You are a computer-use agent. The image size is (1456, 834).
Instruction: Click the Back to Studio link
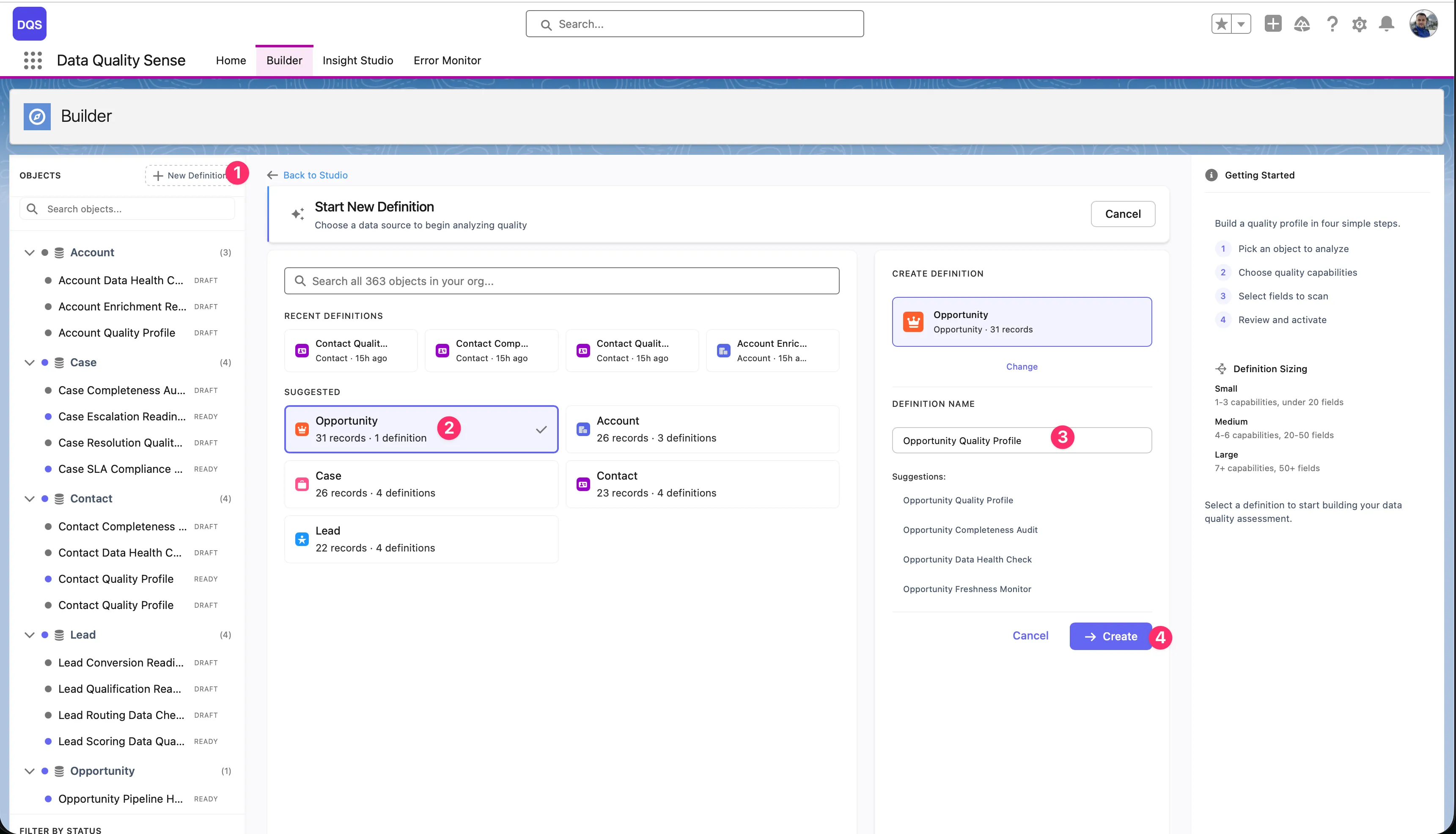pos(315,175)
